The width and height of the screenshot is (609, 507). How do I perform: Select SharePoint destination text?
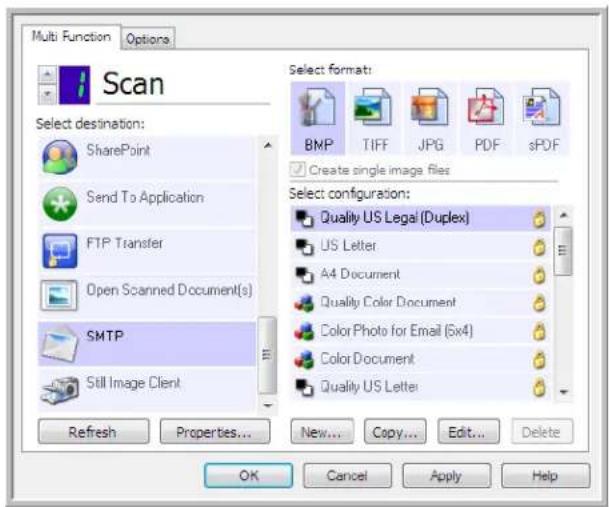tap(118, 150)
